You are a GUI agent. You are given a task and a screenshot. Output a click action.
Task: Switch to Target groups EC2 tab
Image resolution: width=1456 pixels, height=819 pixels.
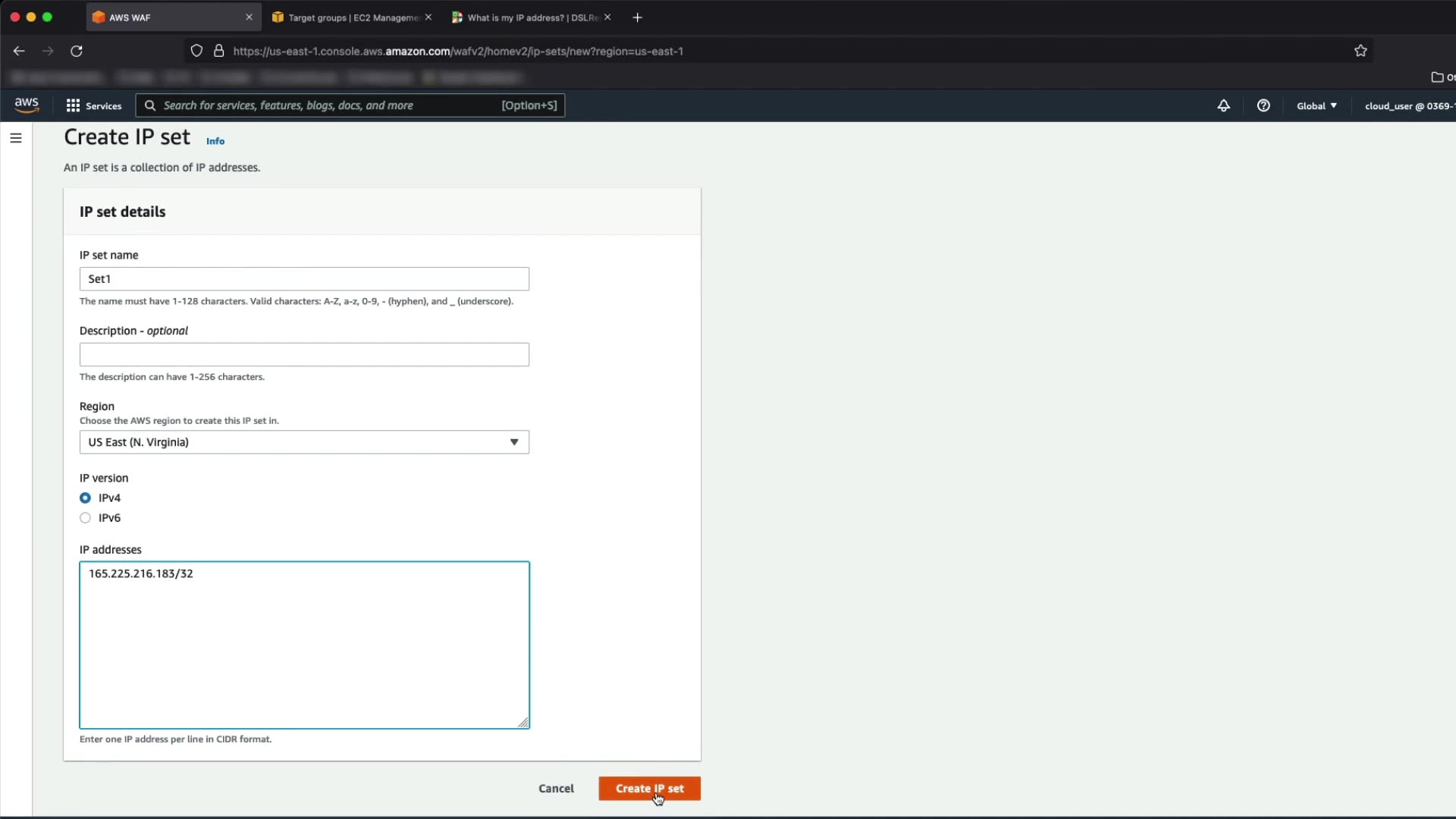349,17
